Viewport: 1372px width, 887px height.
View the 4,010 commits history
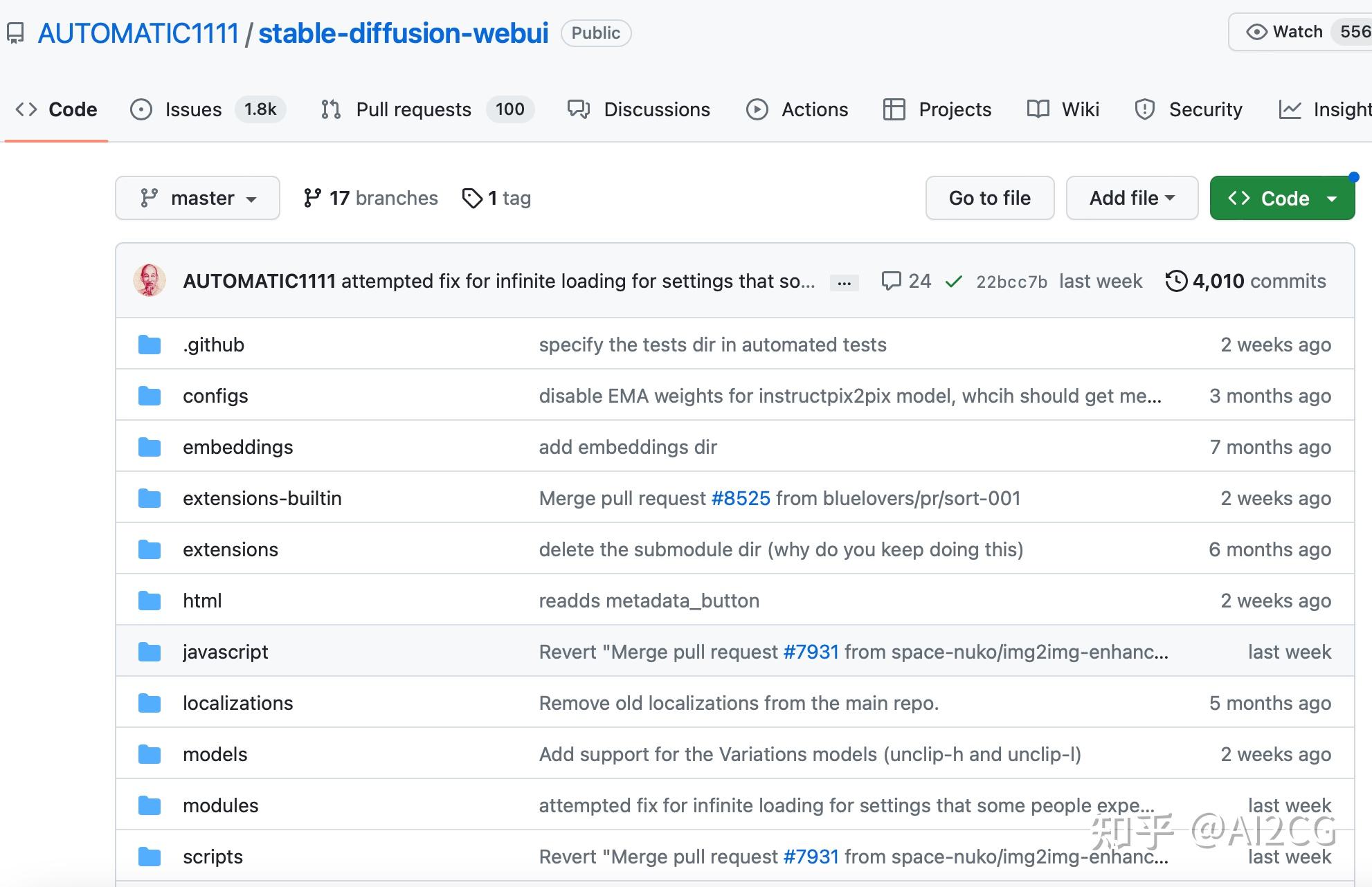click(x=1245, y=281)
